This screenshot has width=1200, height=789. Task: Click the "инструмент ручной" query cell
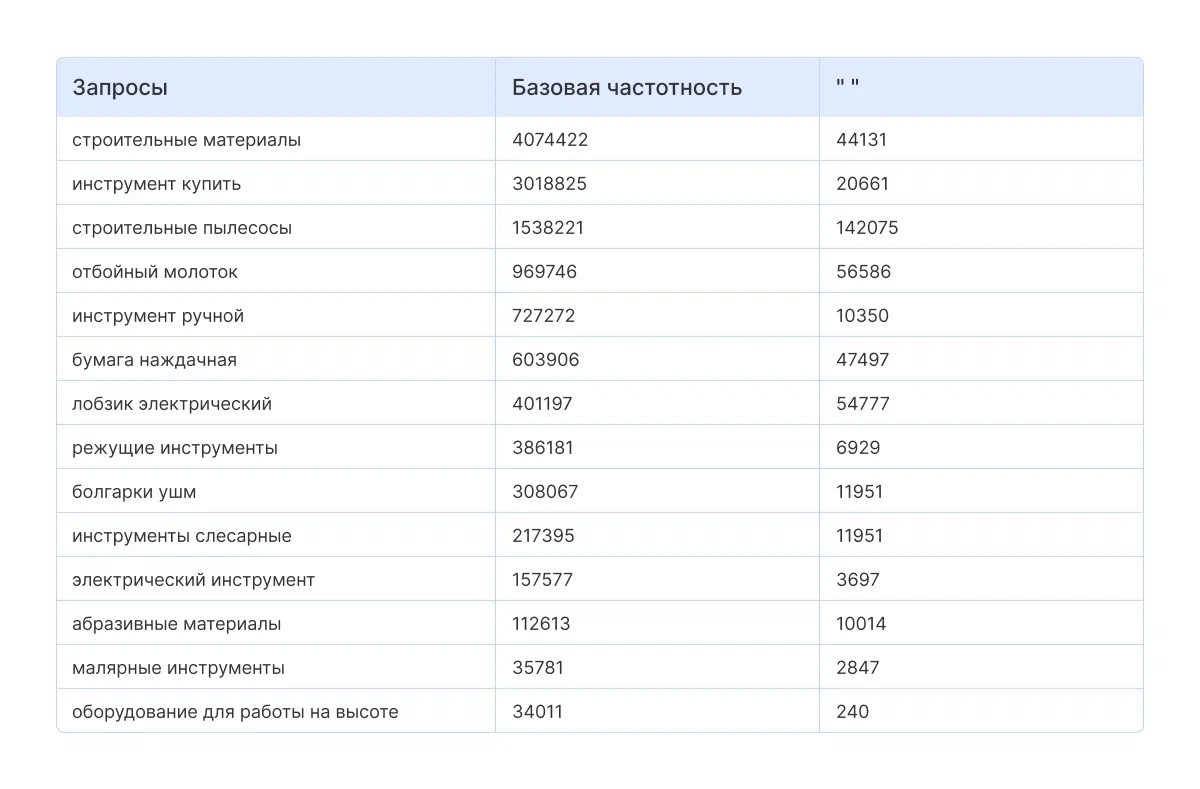coord(158,316)
